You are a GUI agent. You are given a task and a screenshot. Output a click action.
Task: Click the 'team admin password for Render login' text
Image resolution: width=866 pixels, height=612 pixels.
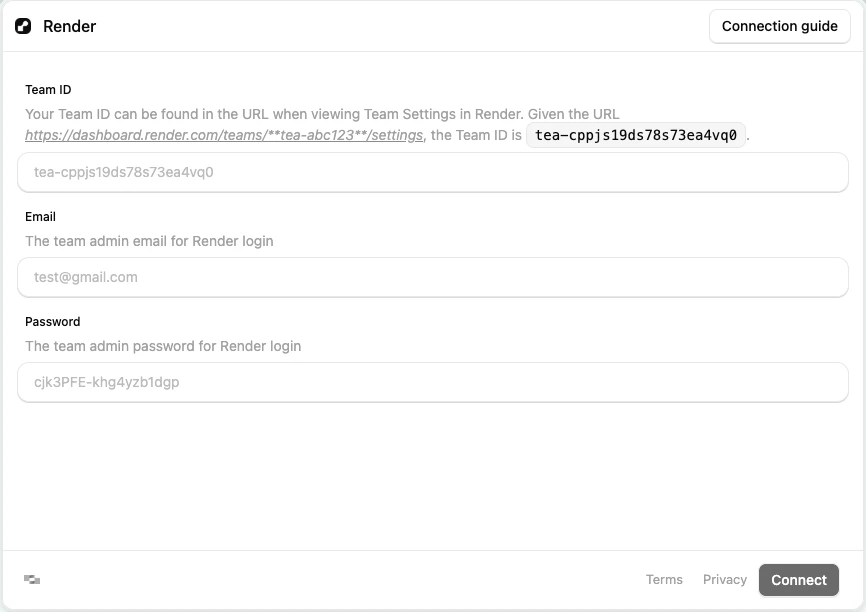click(x=163, y=346)
